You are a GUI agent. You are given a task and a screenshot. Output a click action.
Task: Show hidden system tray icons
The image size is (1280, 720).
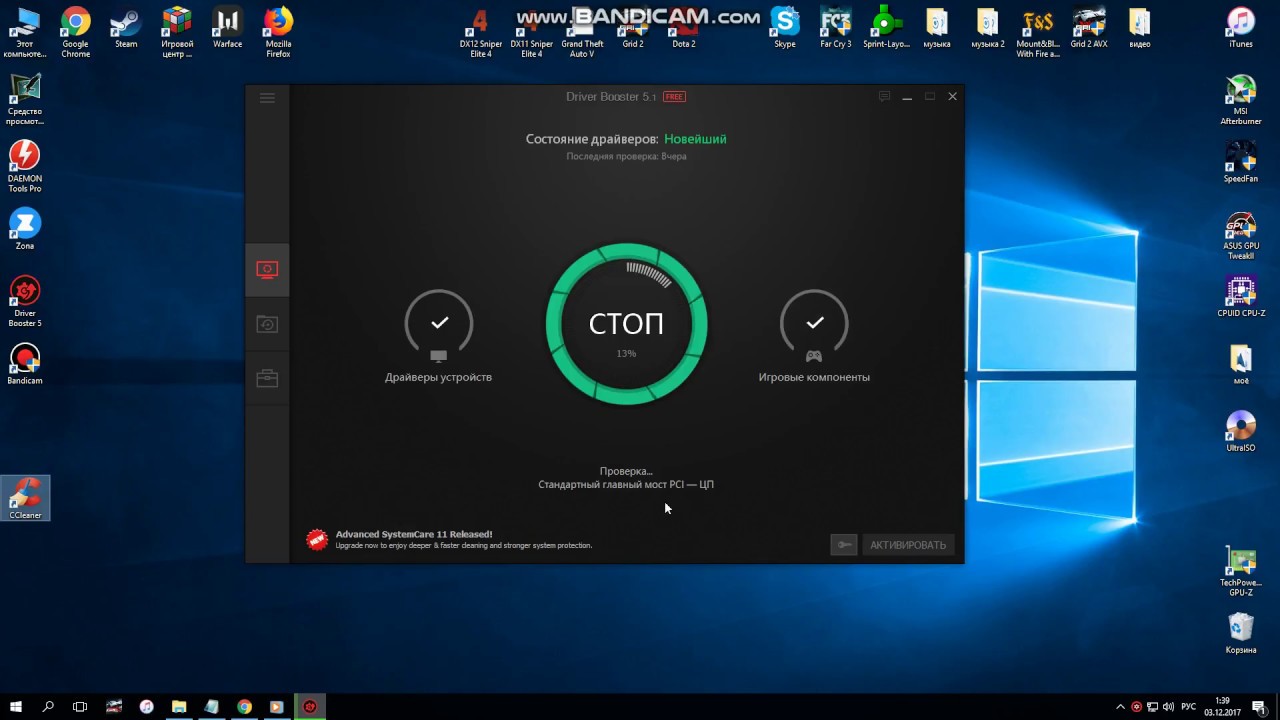coord(1120,707)
